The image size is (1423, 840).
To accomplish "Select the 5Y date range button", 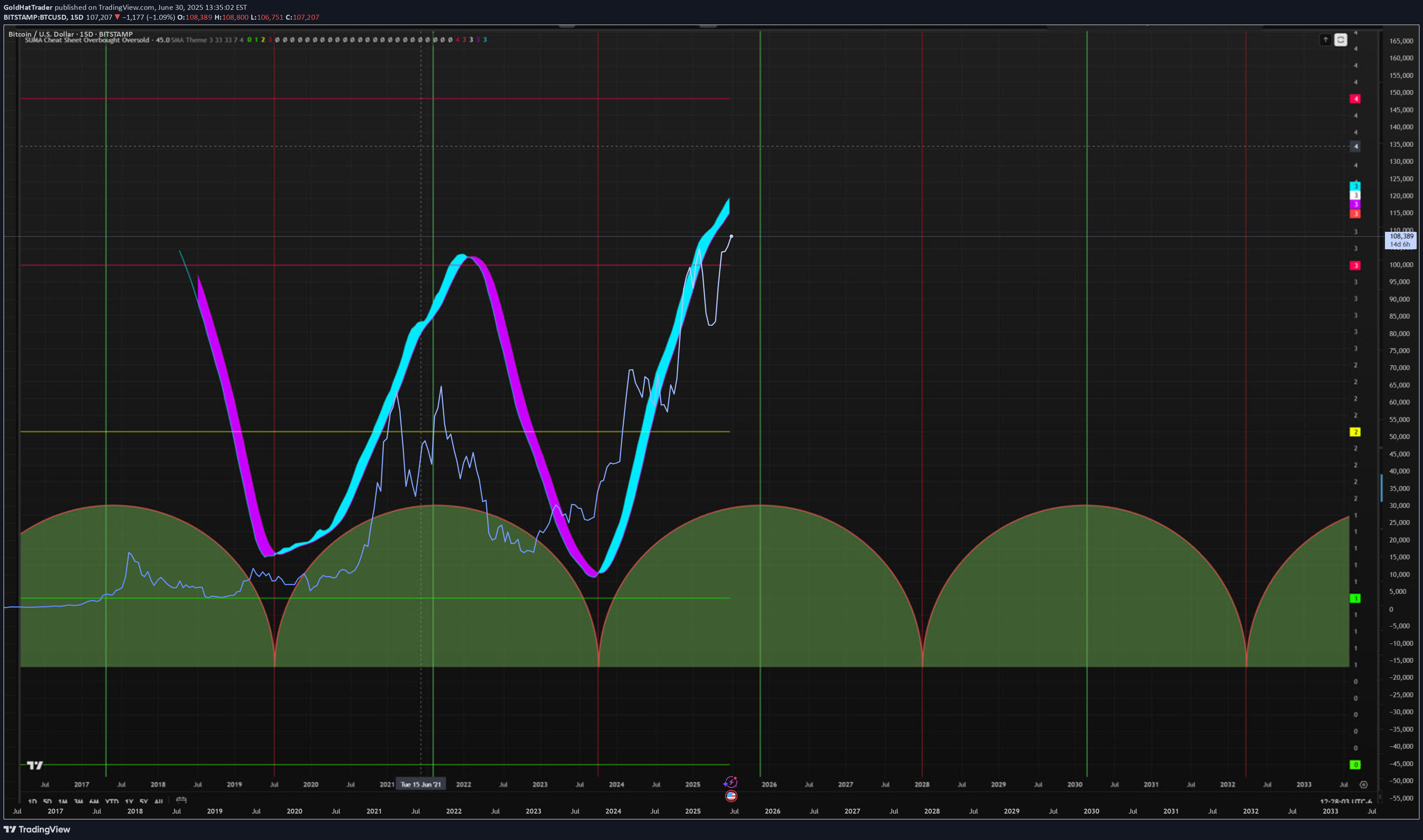I will coord(143,802).
